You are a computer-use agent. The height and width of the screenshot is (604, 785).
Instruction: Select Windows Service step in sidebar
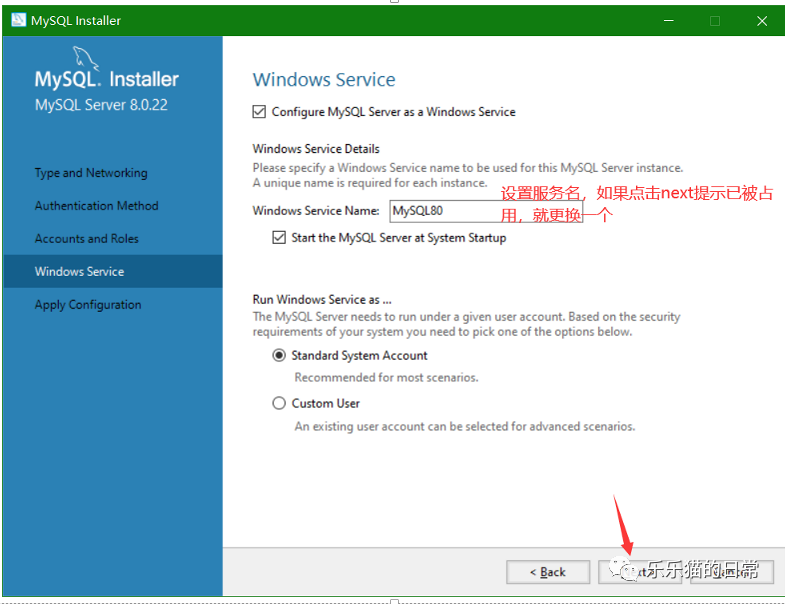pos(113,271)
